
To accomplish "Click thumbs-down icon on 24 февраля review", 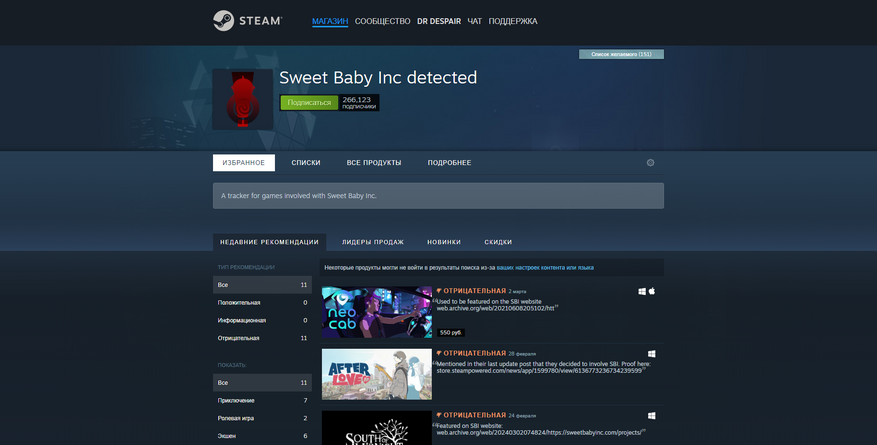I will tap(439, 415).
